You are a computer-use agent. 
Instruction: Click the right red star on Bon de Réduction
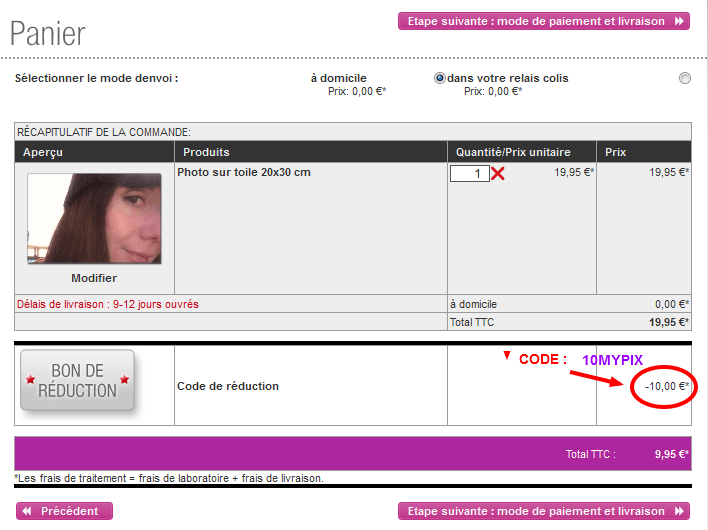(x=125, y=380)
